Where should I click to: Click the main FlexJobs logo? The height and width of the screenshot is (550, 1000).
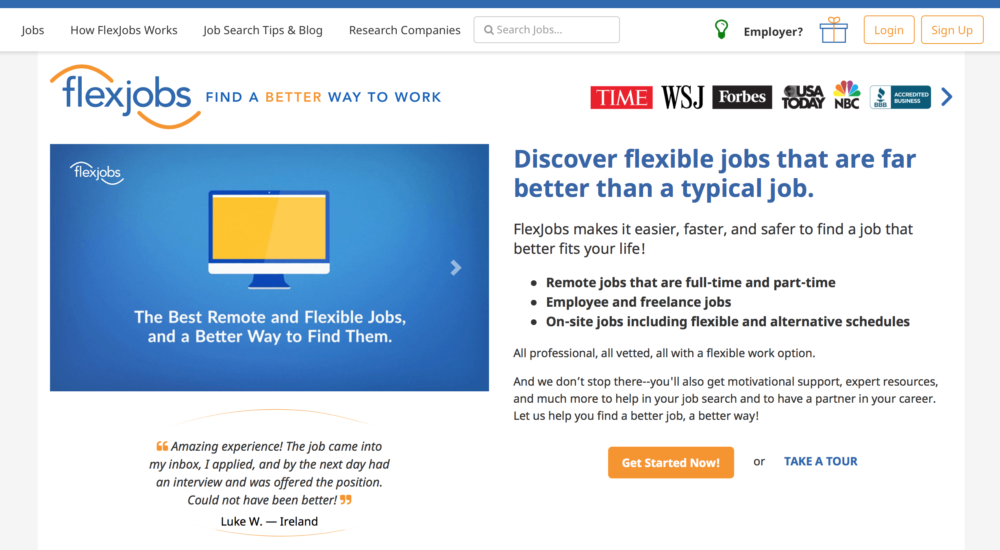[x=126, y=96]
